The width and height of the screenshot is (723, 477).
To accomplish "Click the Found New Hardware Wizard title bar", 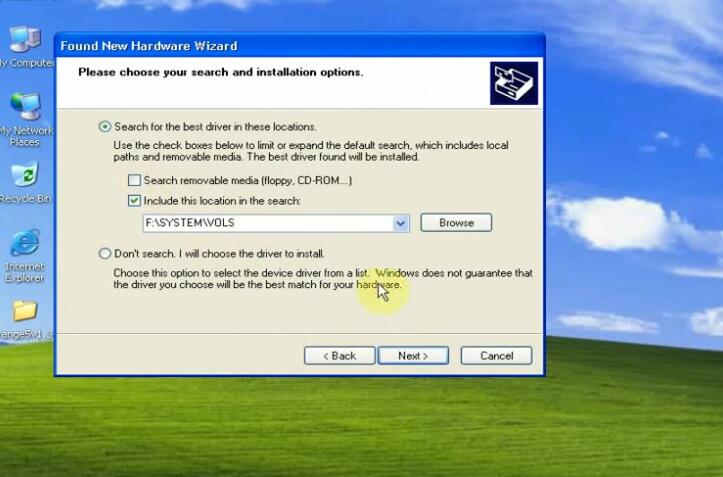I will (300, 46).
